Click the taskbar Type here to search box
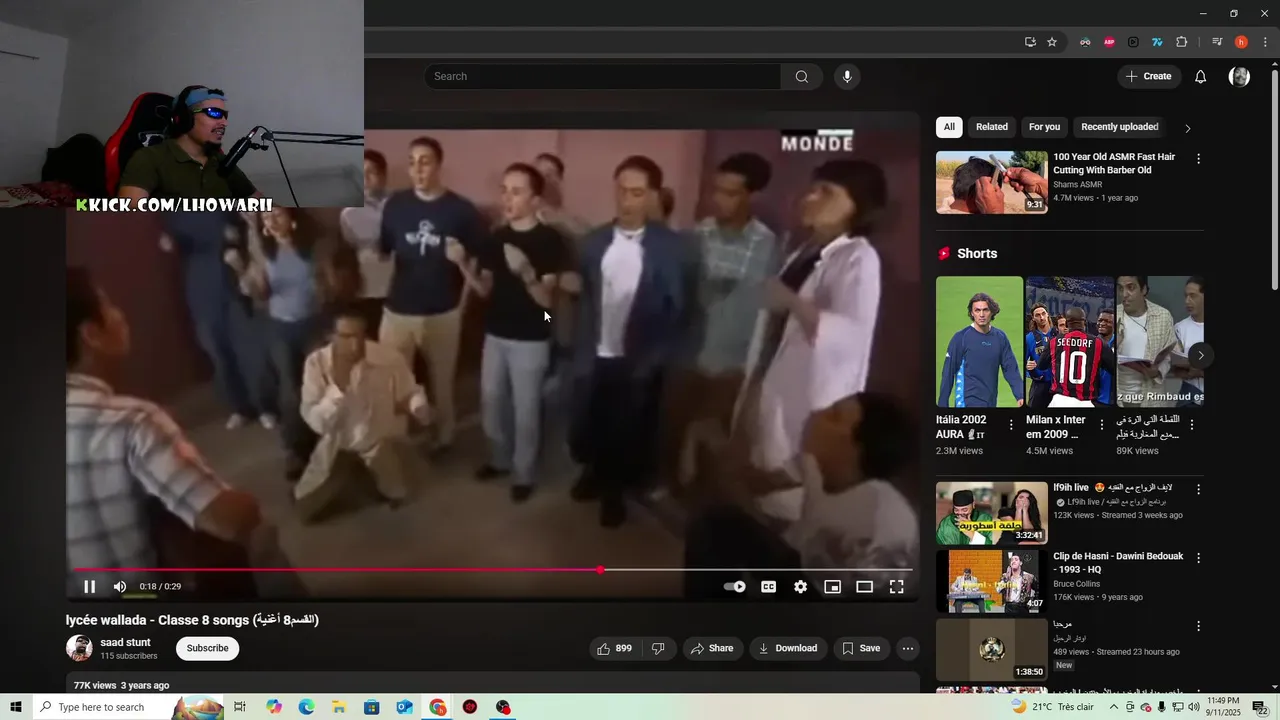This screenshot has width=1280, height=720. pyautogui.click(x=128, y=707)
